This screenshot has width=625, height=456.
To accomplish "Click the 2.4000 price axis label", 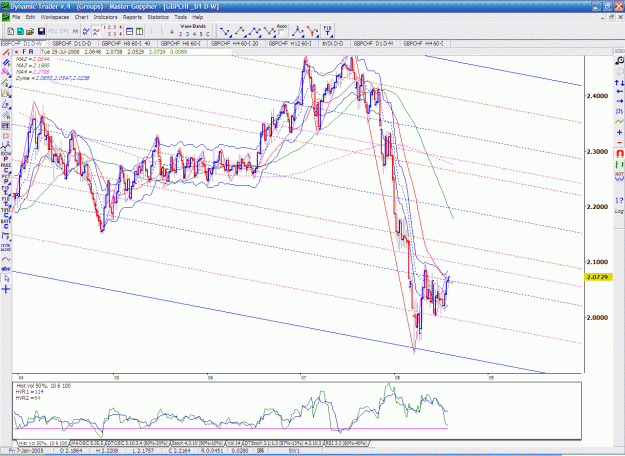I will 597,96.
